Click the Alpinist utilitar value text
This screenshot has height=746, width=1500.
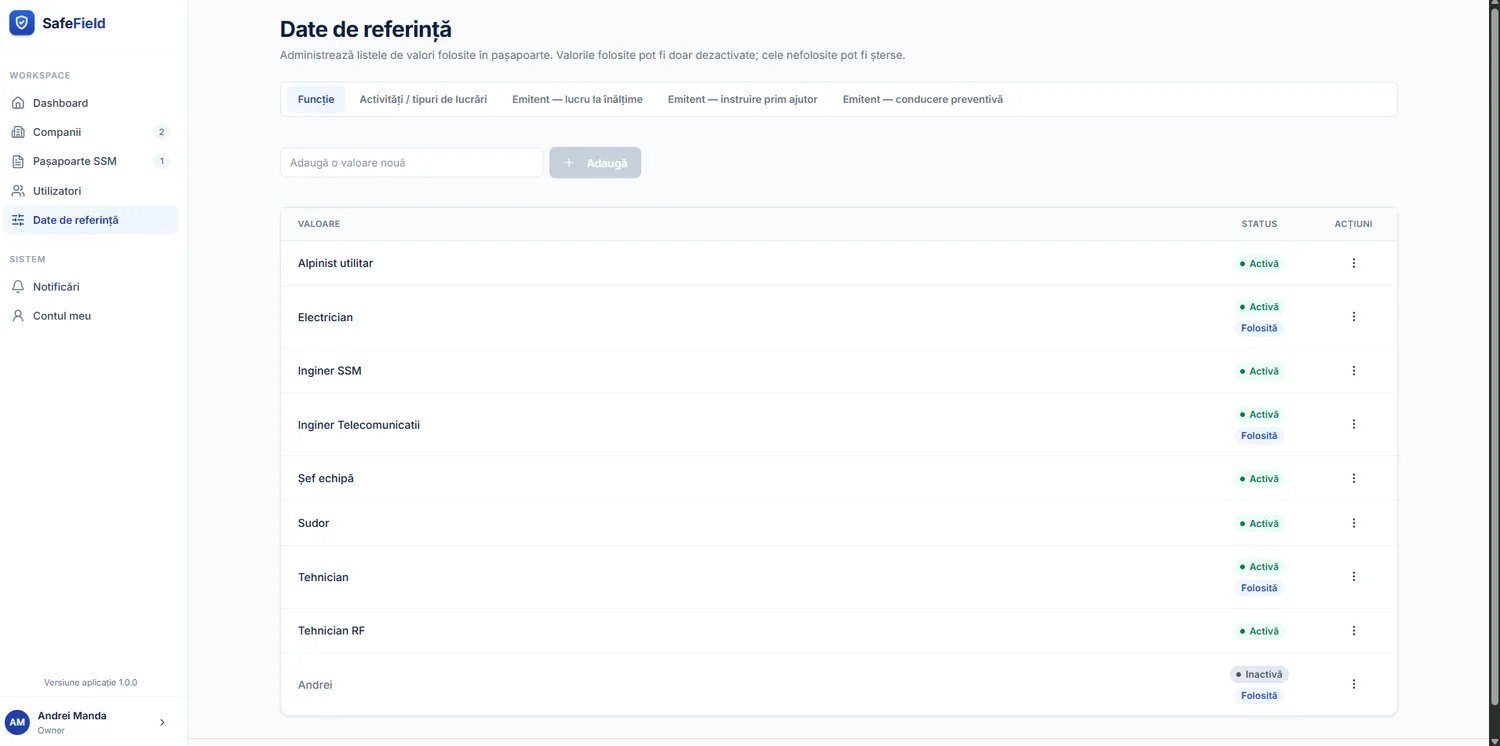(x=335, y=263)
